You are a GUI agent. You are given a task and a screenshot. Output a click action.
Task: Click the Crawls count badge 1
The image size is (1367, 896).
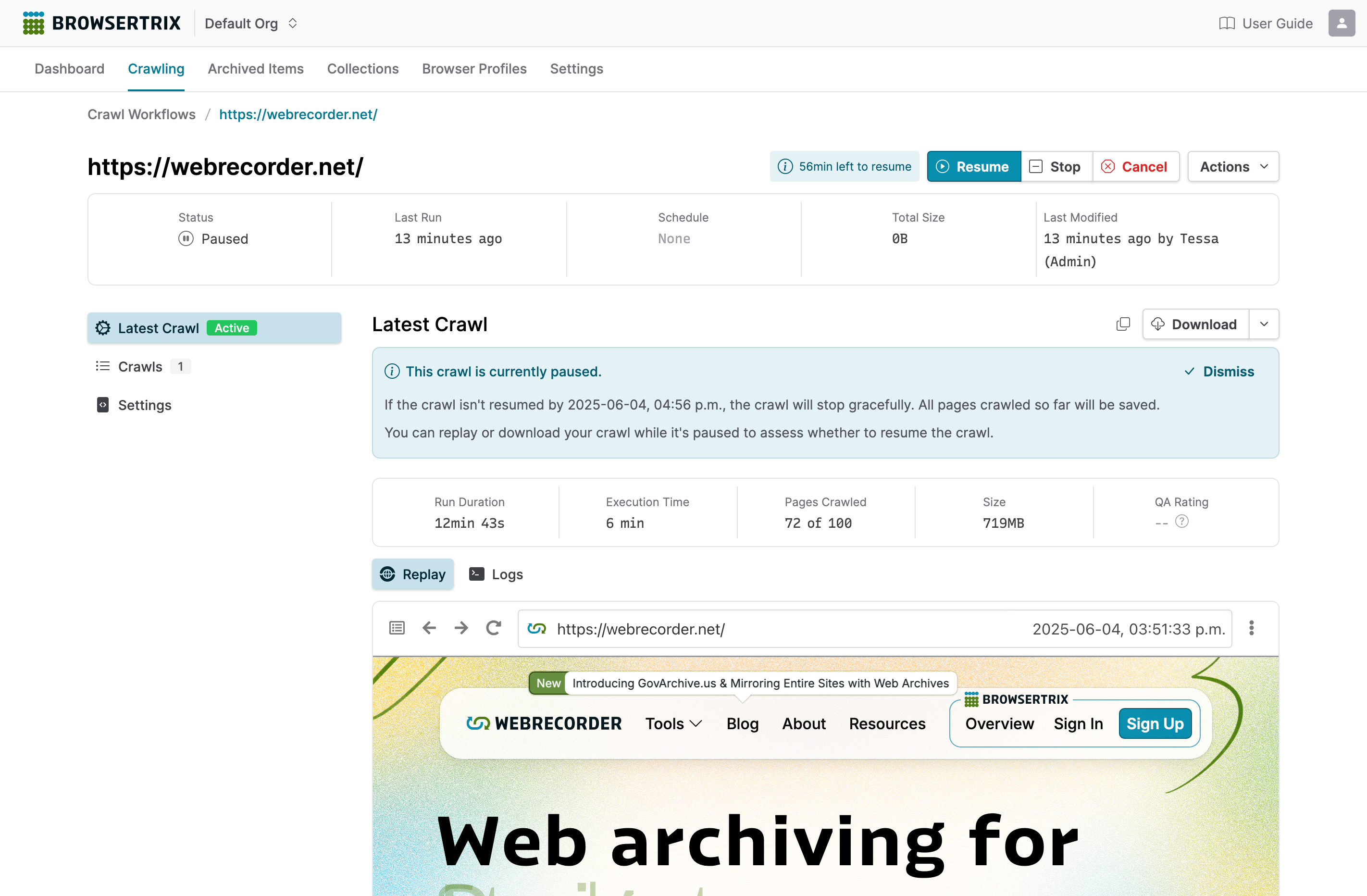(180, 366)
